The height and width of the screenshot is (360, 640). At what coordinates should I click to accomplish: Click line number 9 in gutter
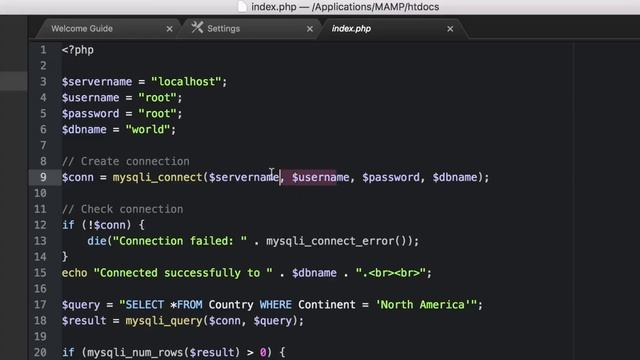click(43, 178)
